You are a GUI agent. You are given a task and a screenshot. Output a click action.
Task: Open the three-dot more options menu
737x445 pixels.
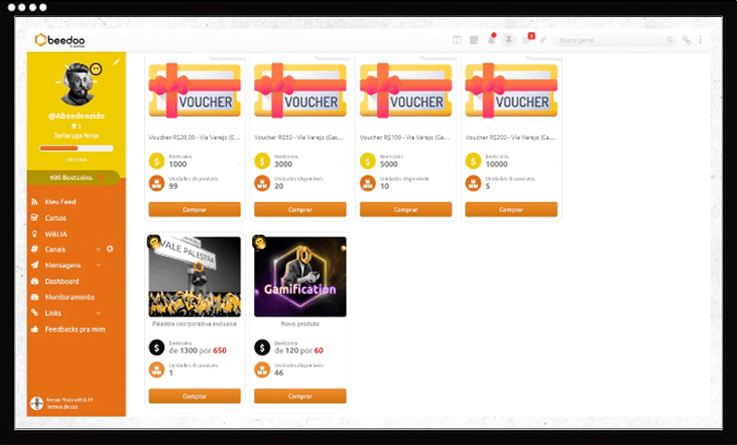[x=700, y=40]
